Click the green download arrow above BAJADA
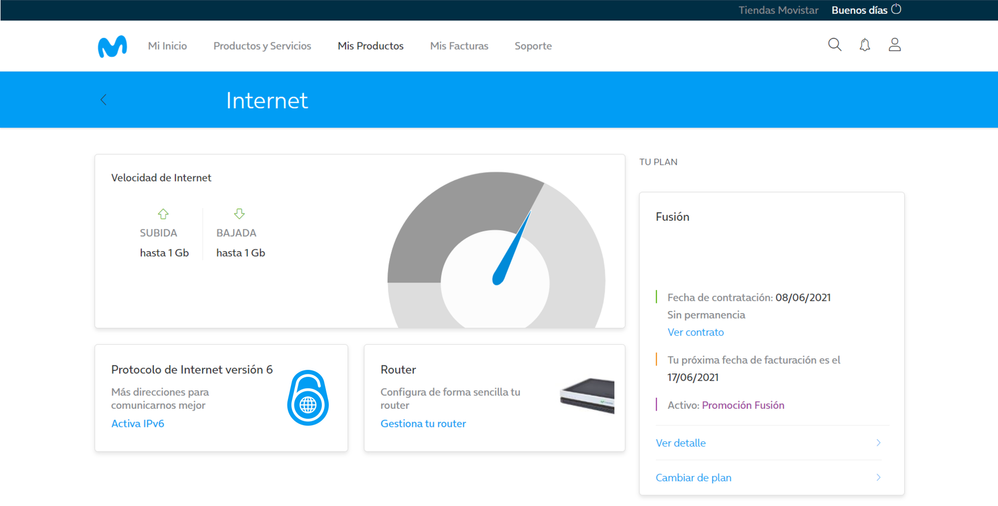The height and width of the screenshot is (506, 998). click(x=240, y=214)
